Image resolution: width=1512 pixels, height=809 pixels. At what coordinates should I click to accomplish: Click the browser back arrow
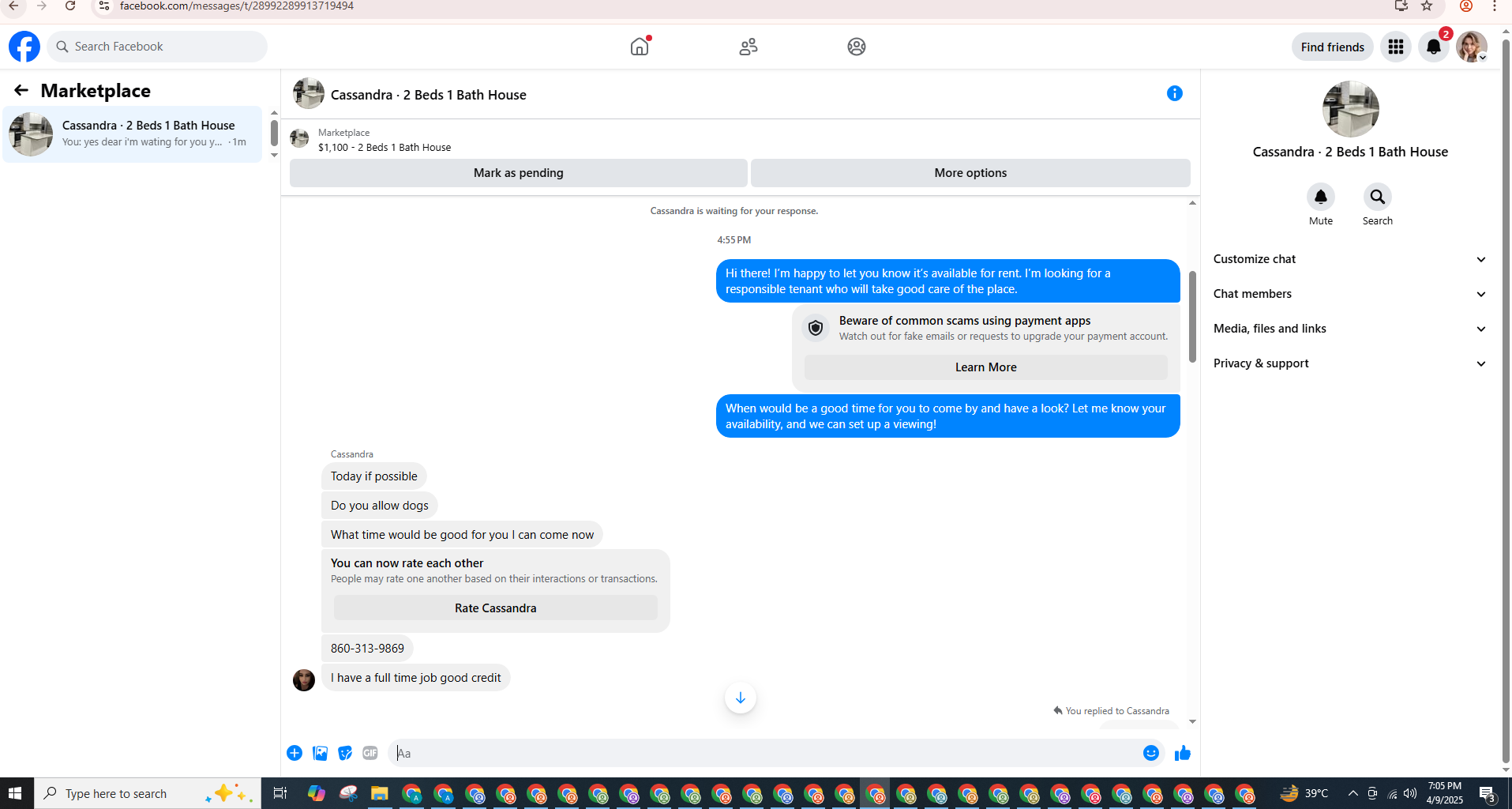(13, 6)
